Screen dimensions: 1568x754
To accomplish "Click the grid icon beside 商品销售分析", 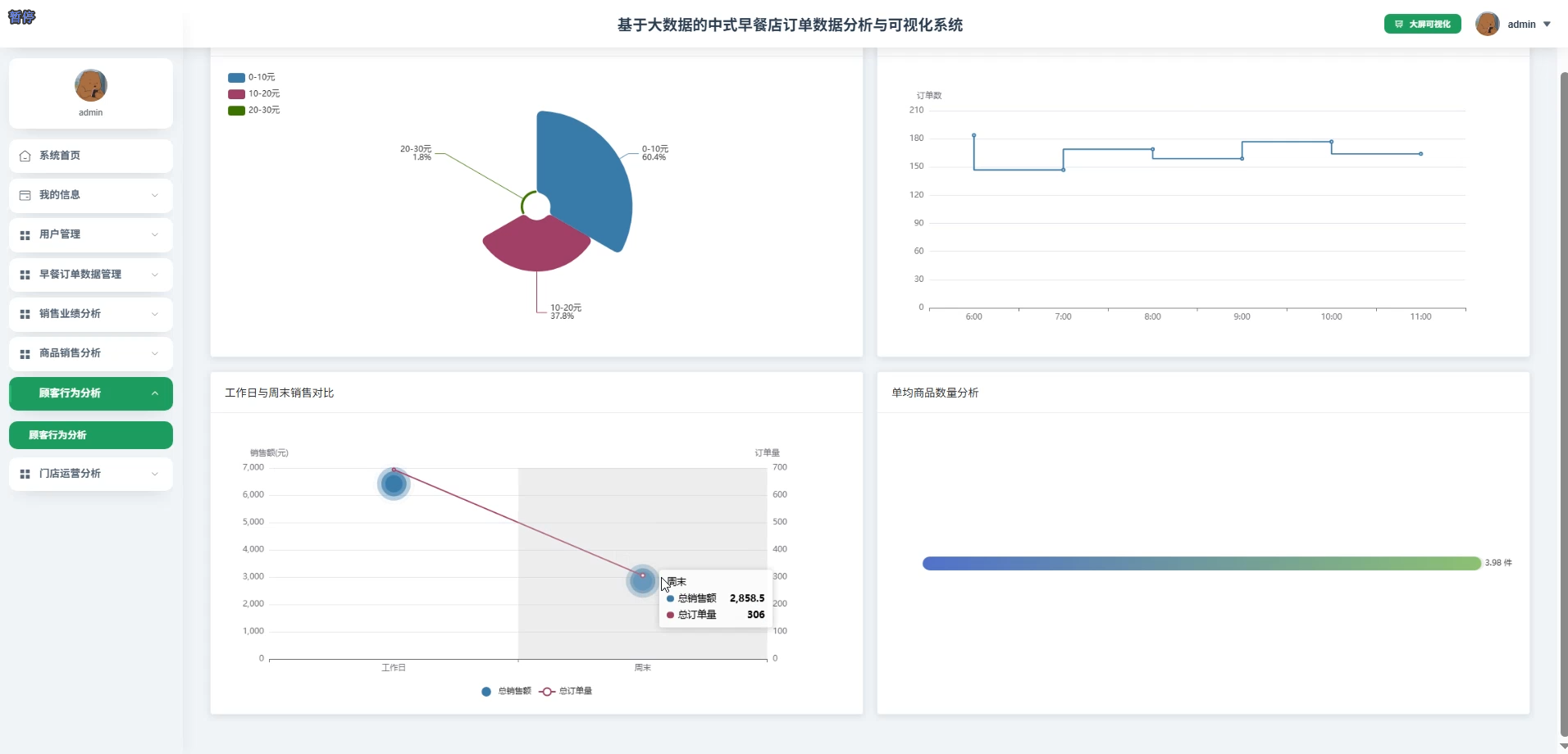I will (x=25, y=354).
